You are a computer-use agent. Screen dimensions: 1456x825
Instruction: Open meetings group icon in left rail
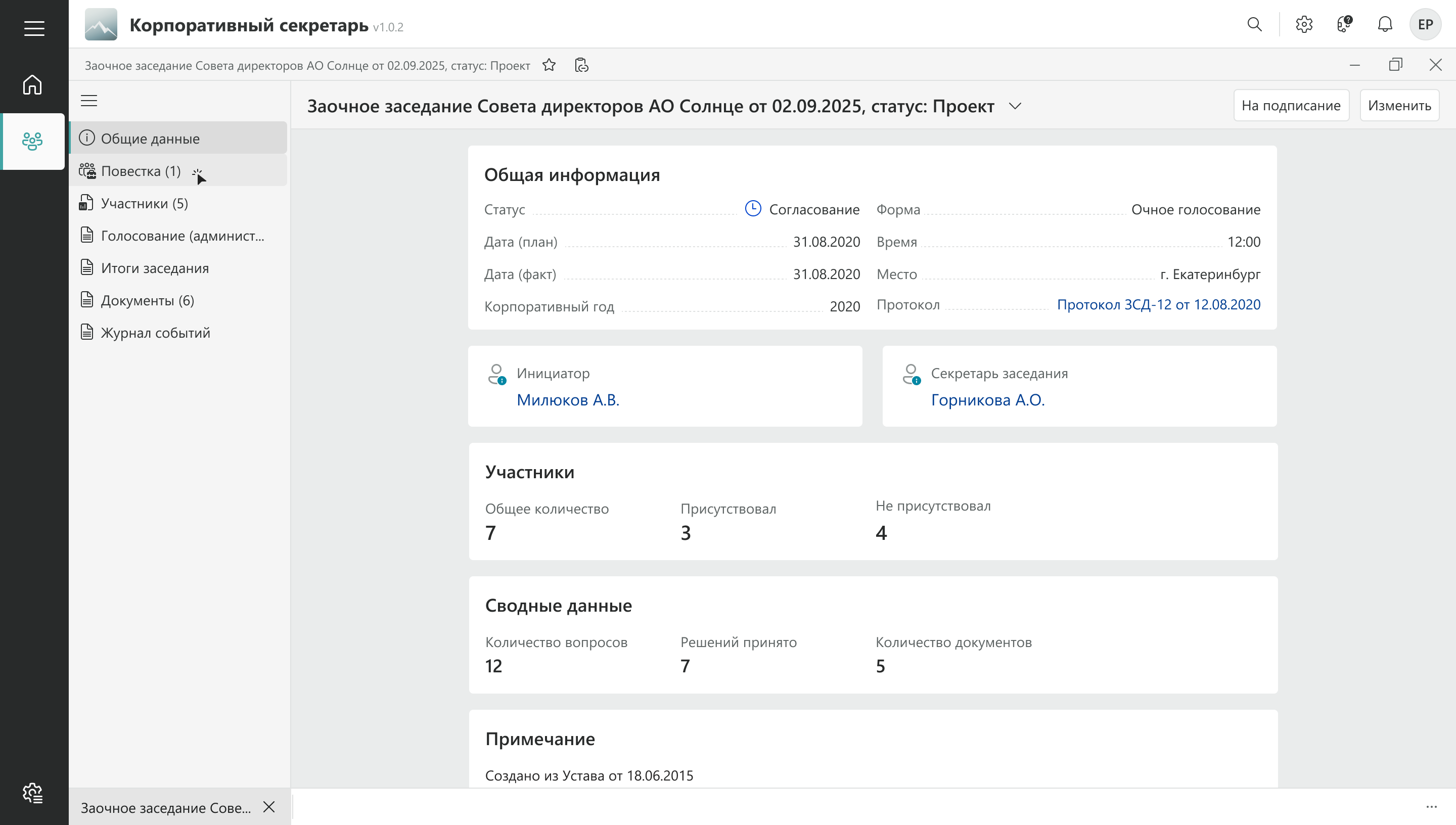(32, 141)
